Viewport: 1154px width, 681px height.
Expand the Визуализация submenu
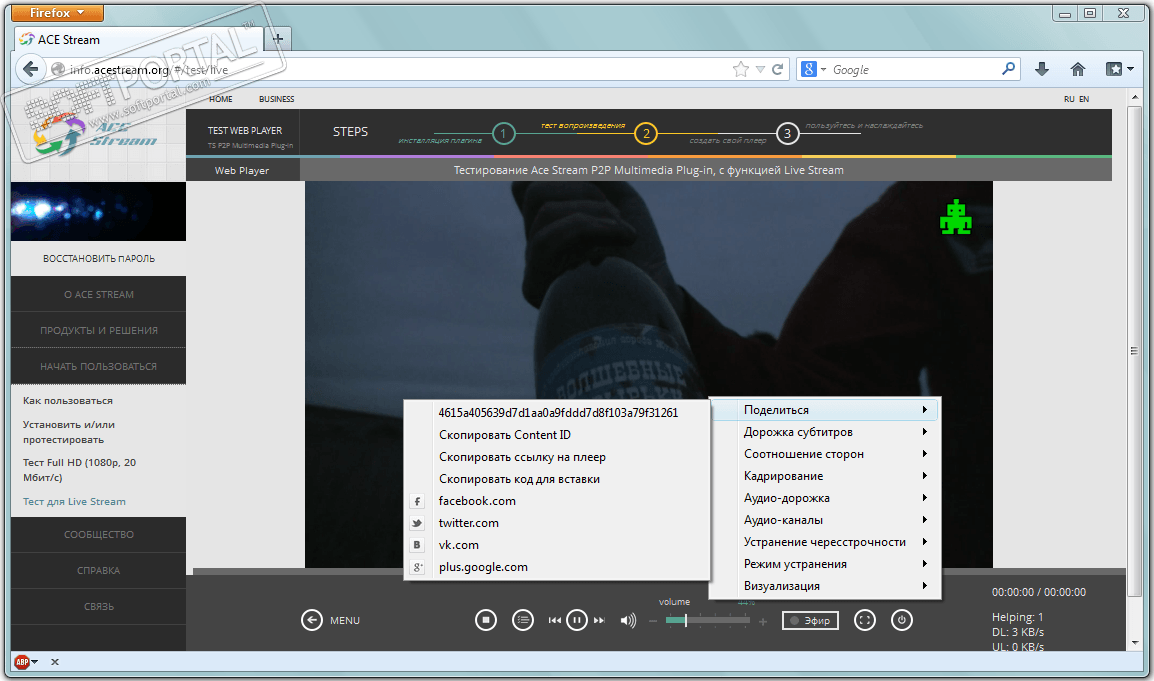(825, 586)
